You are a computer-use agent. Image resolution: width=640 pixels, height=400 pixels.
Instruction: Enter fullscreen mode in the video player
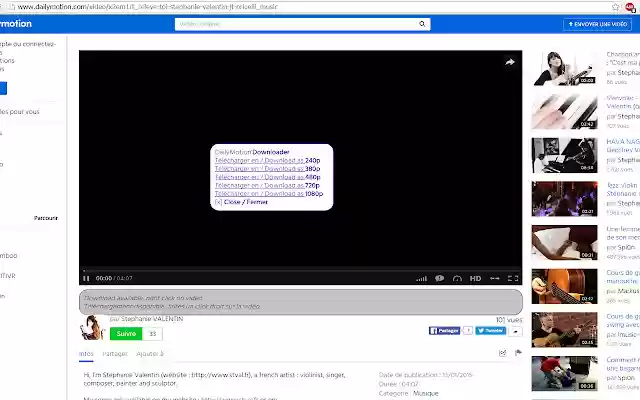[x=513, y=278]
